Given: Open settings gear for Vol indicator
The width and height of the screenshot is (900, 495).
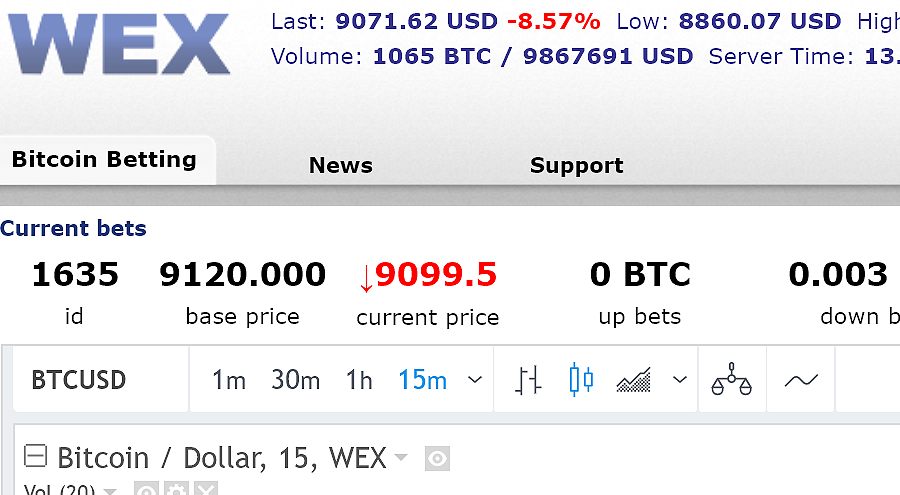Looking at the screenshot, I should click(176, 491).
